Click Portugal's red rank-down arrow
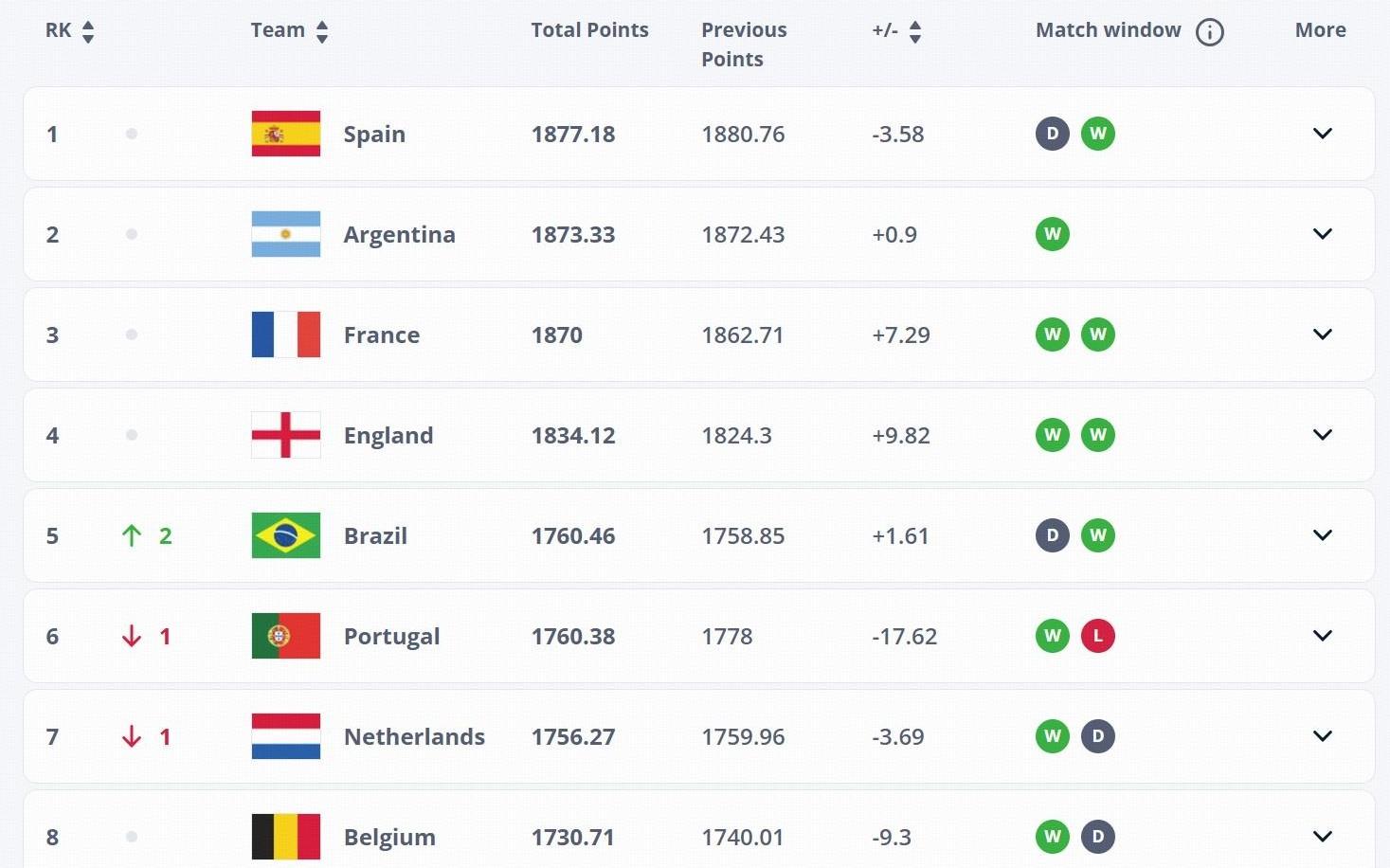The width and height of the screenshot is (1390, 868). [x=132, y=636]
